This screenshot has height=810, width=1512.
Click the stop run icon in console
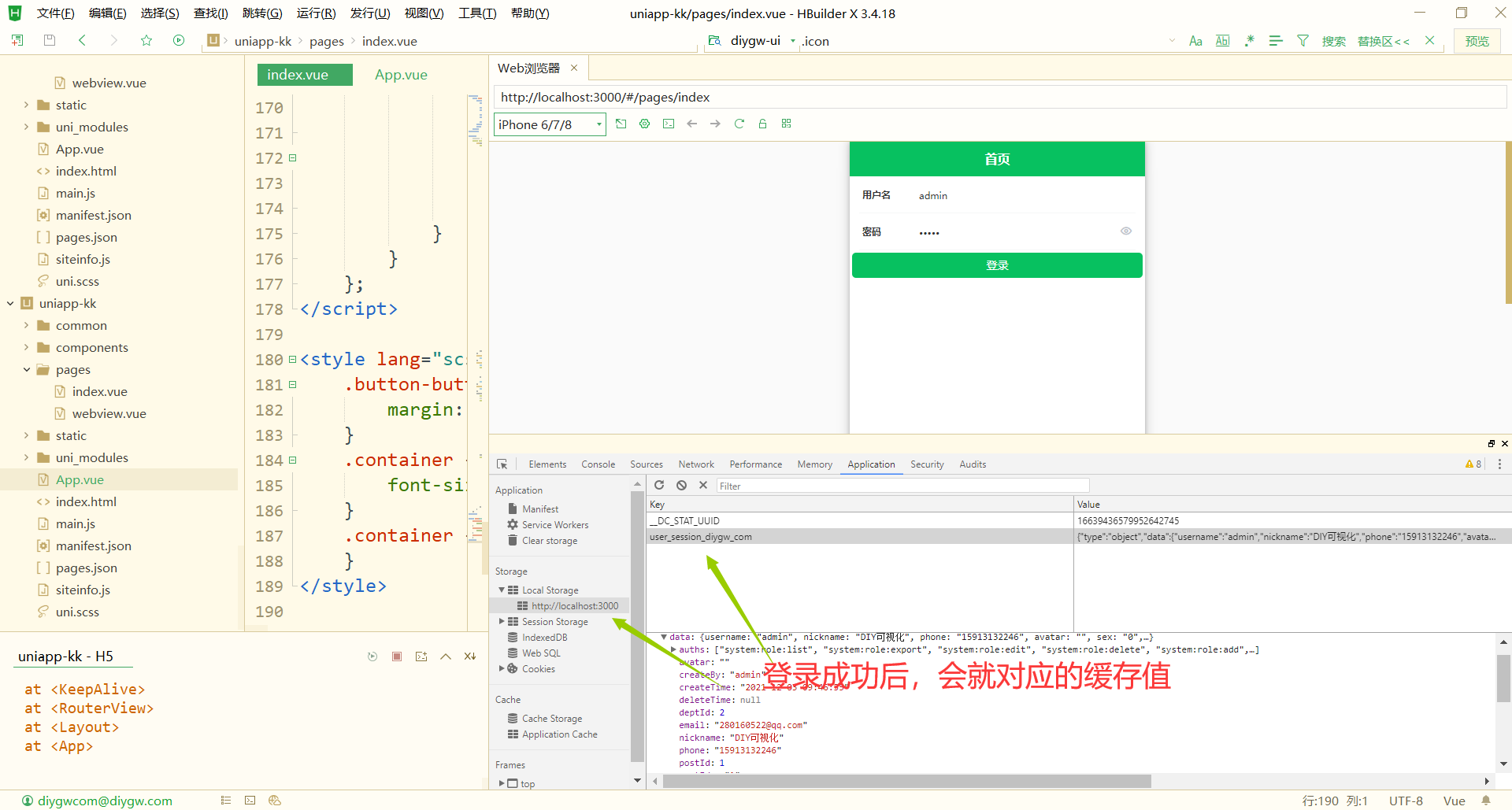tap(397, 656)
